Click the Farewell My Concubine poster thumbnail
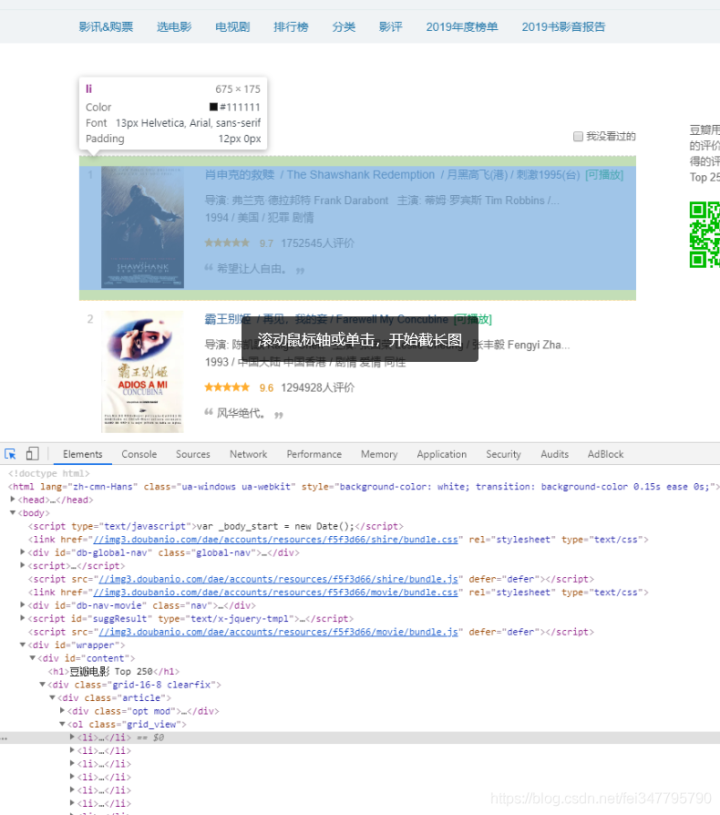 [142, 372]
